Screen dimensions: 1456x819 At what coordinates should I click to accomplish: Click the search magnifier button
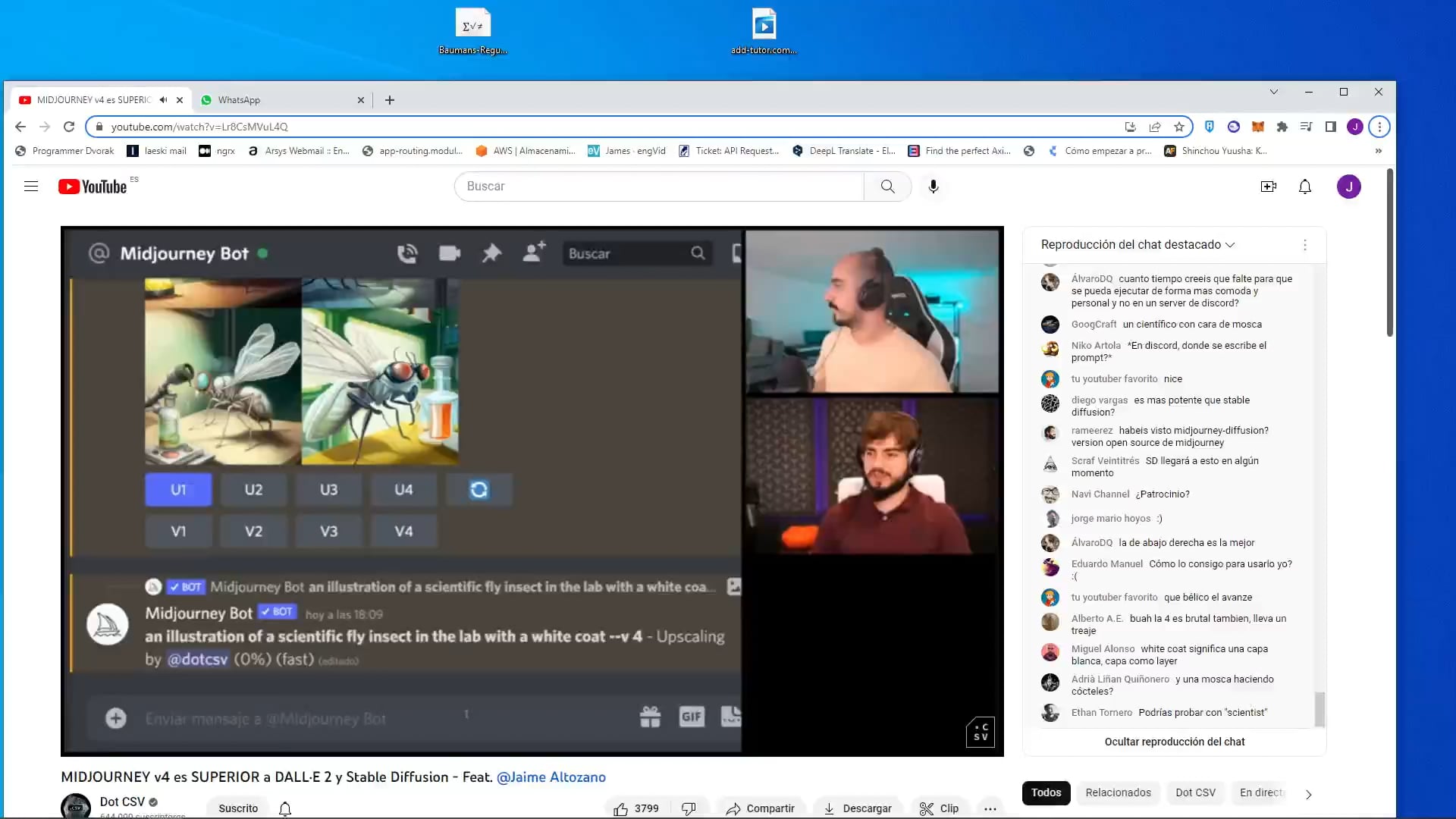click(887, 187)
